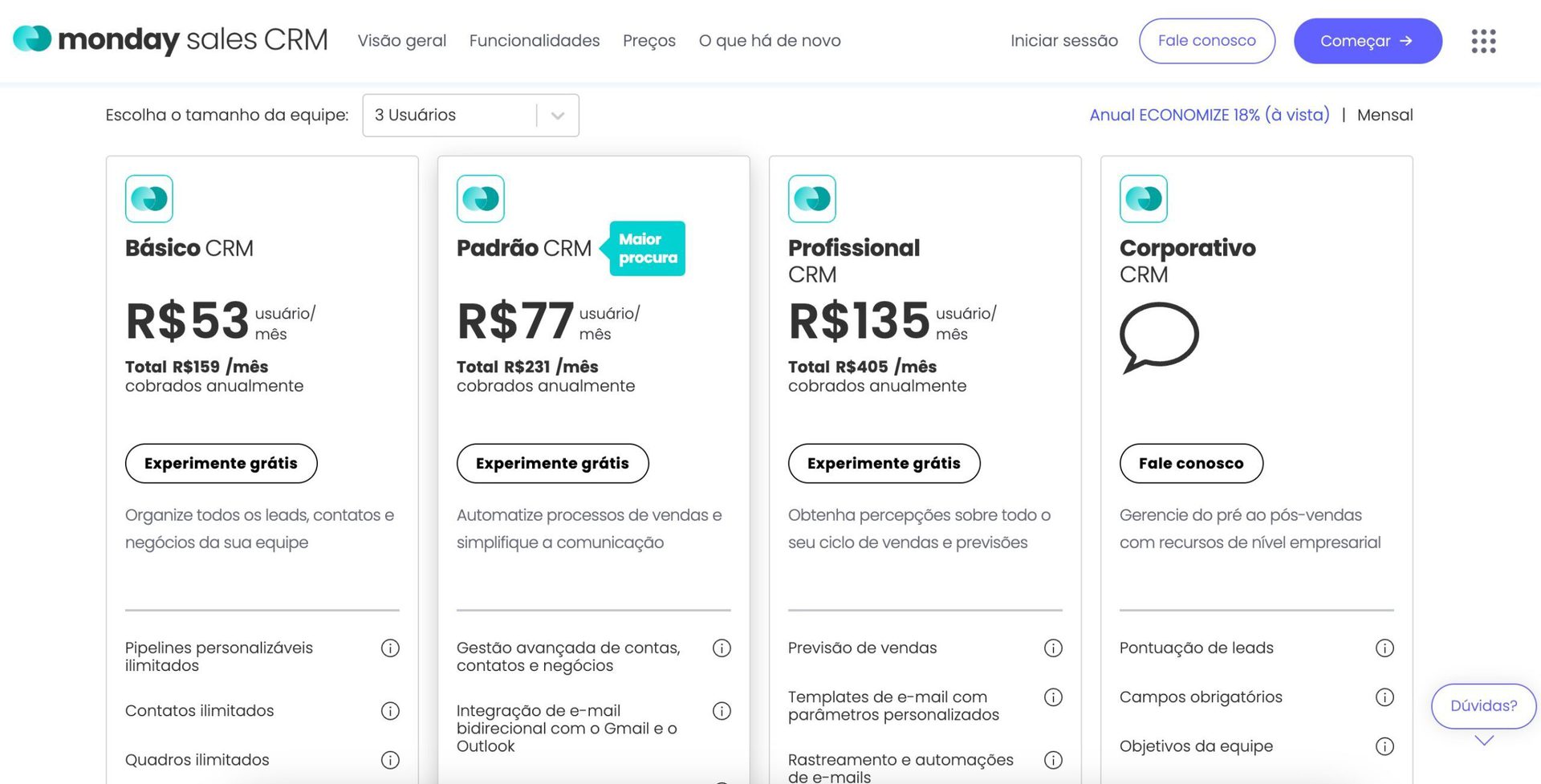The height and width of the screenshot is (784, 1541).
Task: Click info icon for Campos obrigatórios
Action: (1384, 697)
